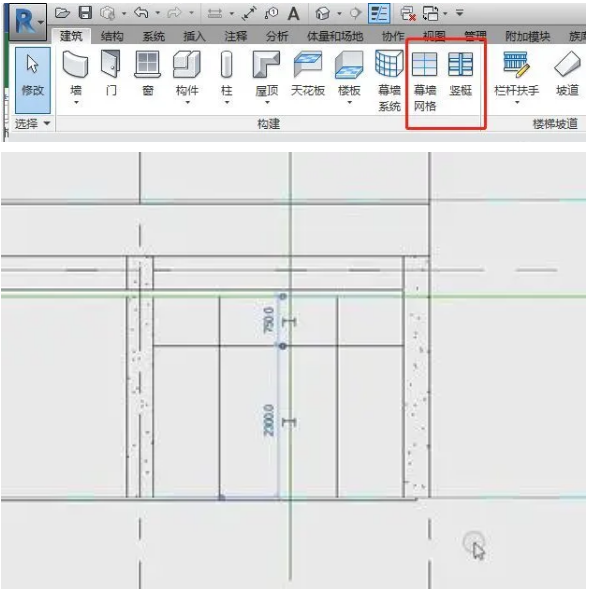Viewport: 591px width, 595px height.
Task: Select the 门 Door tool
Action: pos(111,74)
